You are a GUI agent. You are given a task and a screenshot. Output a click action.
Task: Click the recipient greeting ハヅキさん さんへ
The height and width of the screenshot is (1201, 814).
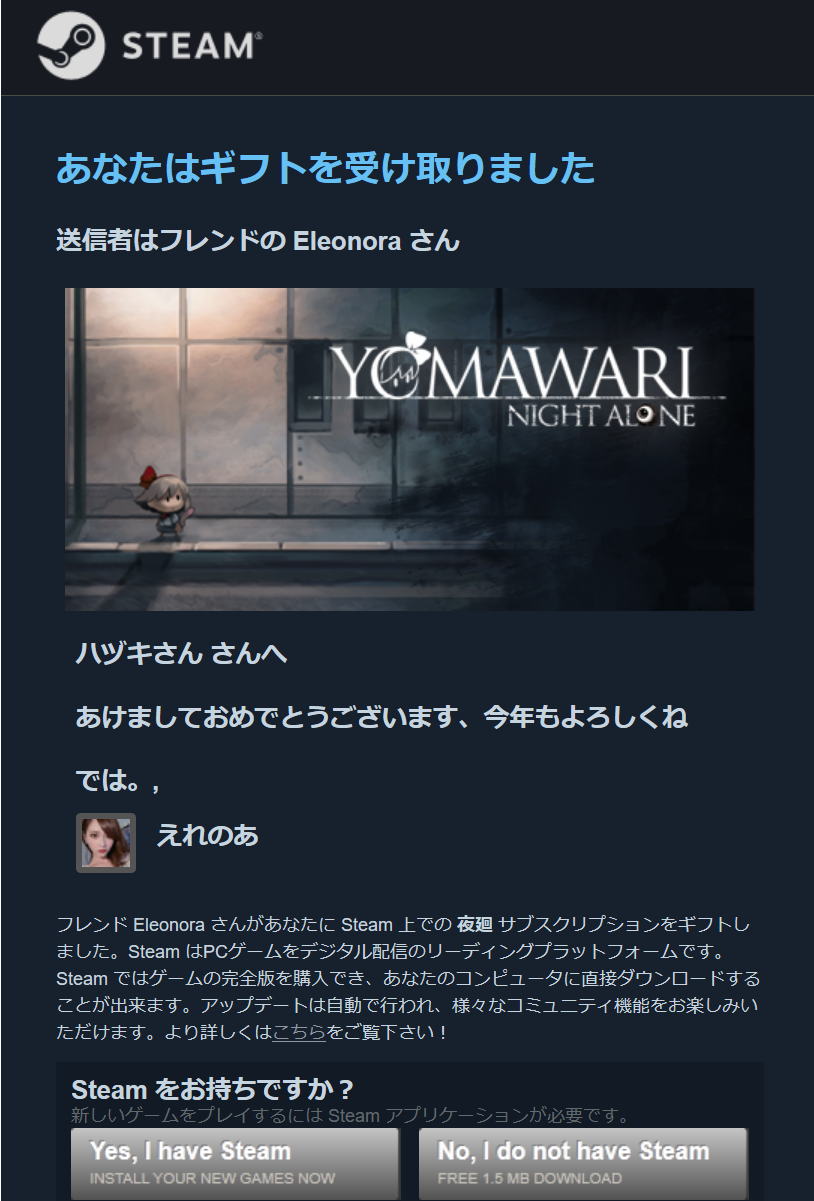(181, 654)
